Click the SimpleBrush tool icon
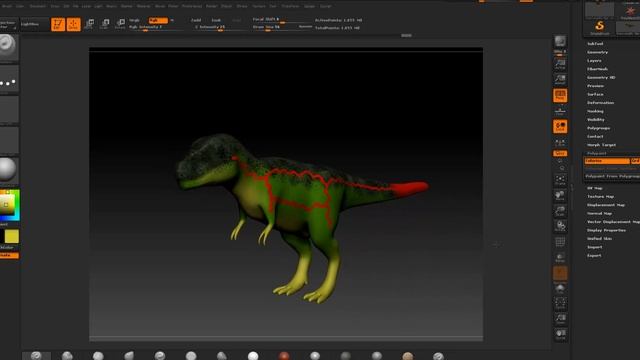Image resolution: width=640 pixels, height=360 pixels. (599, 28)
